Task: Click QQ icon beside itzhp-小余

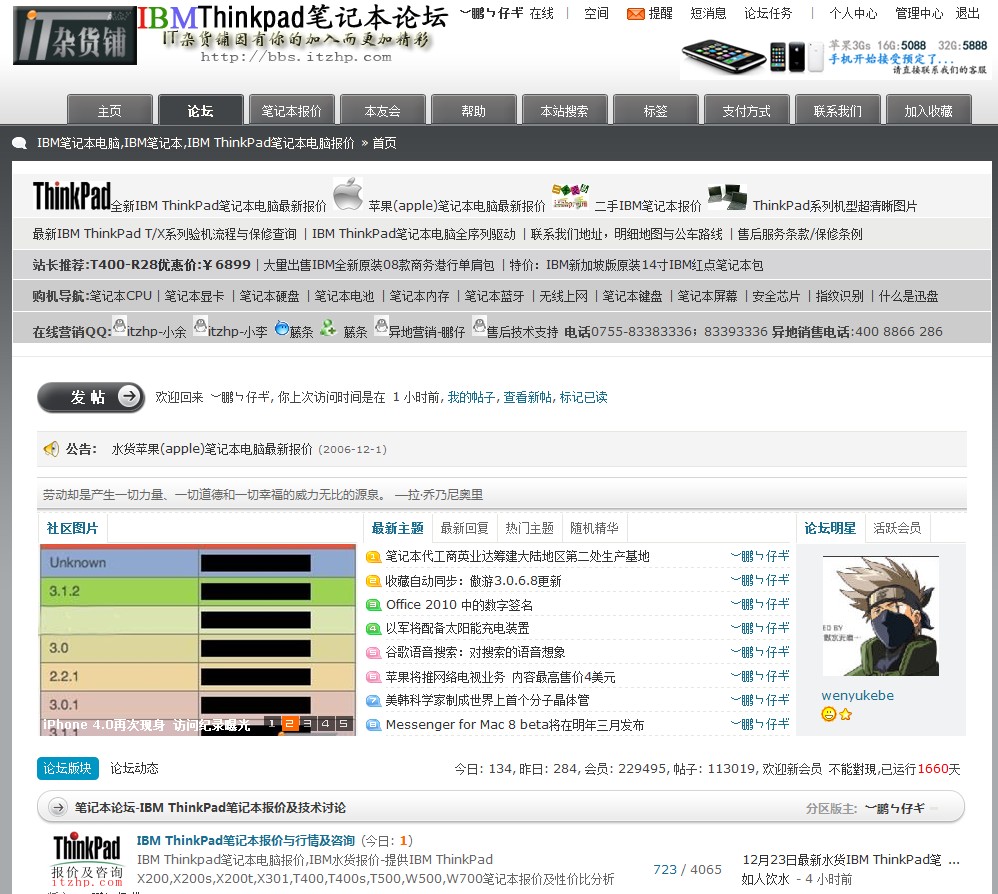Action: pos(120,325)
